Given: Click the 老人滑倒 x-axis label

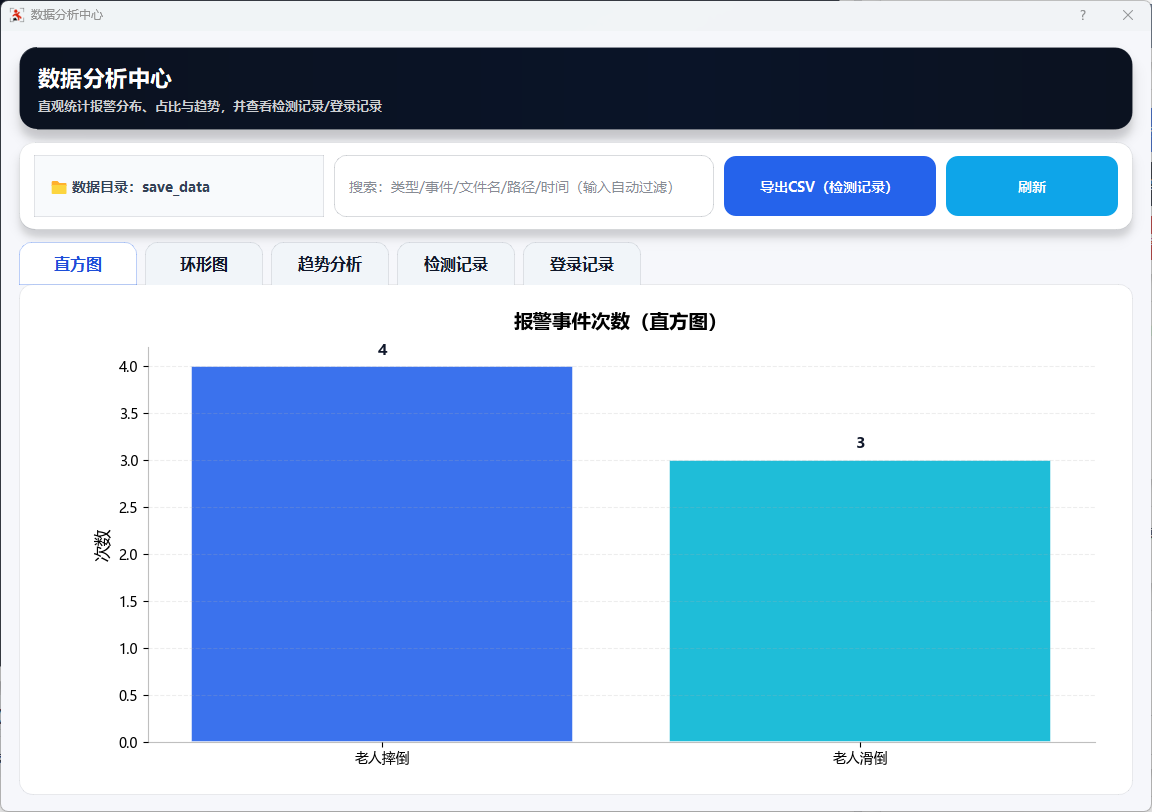Looking at the screenshot, I should pyautogui.click(x=860, y=759).
